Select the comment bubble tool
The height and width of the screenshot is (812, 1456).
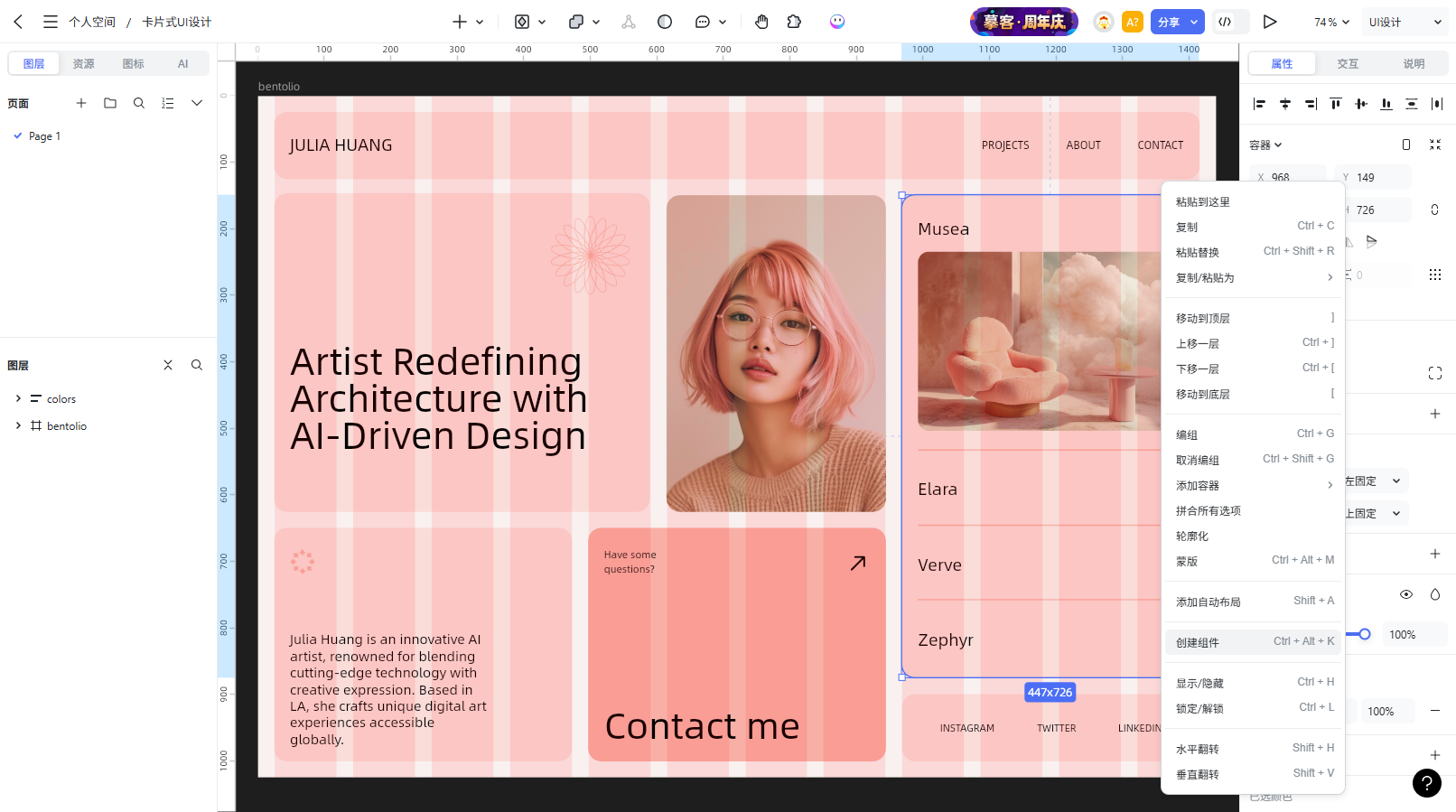click(x=703, y=22)
